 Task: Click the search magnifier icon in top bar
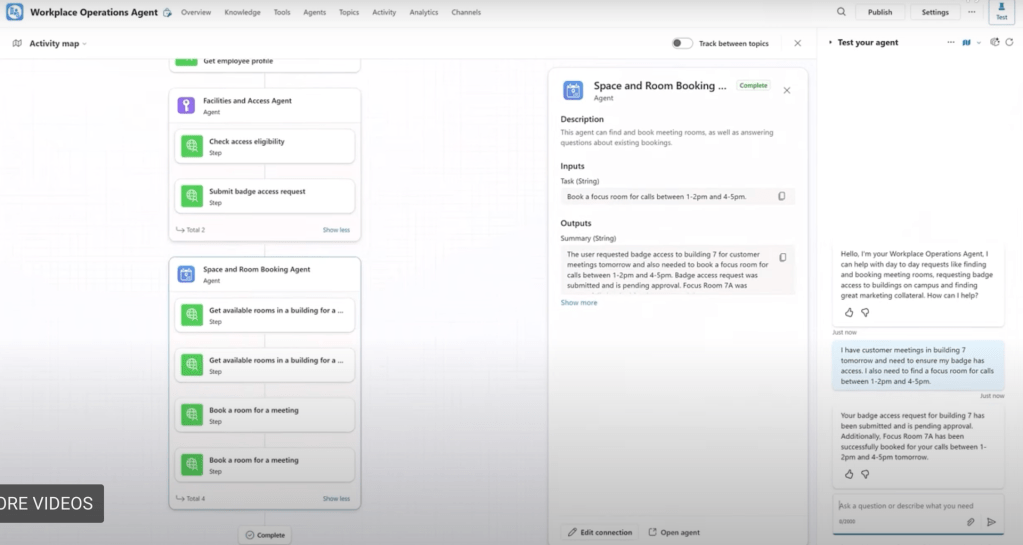[841, 12]
